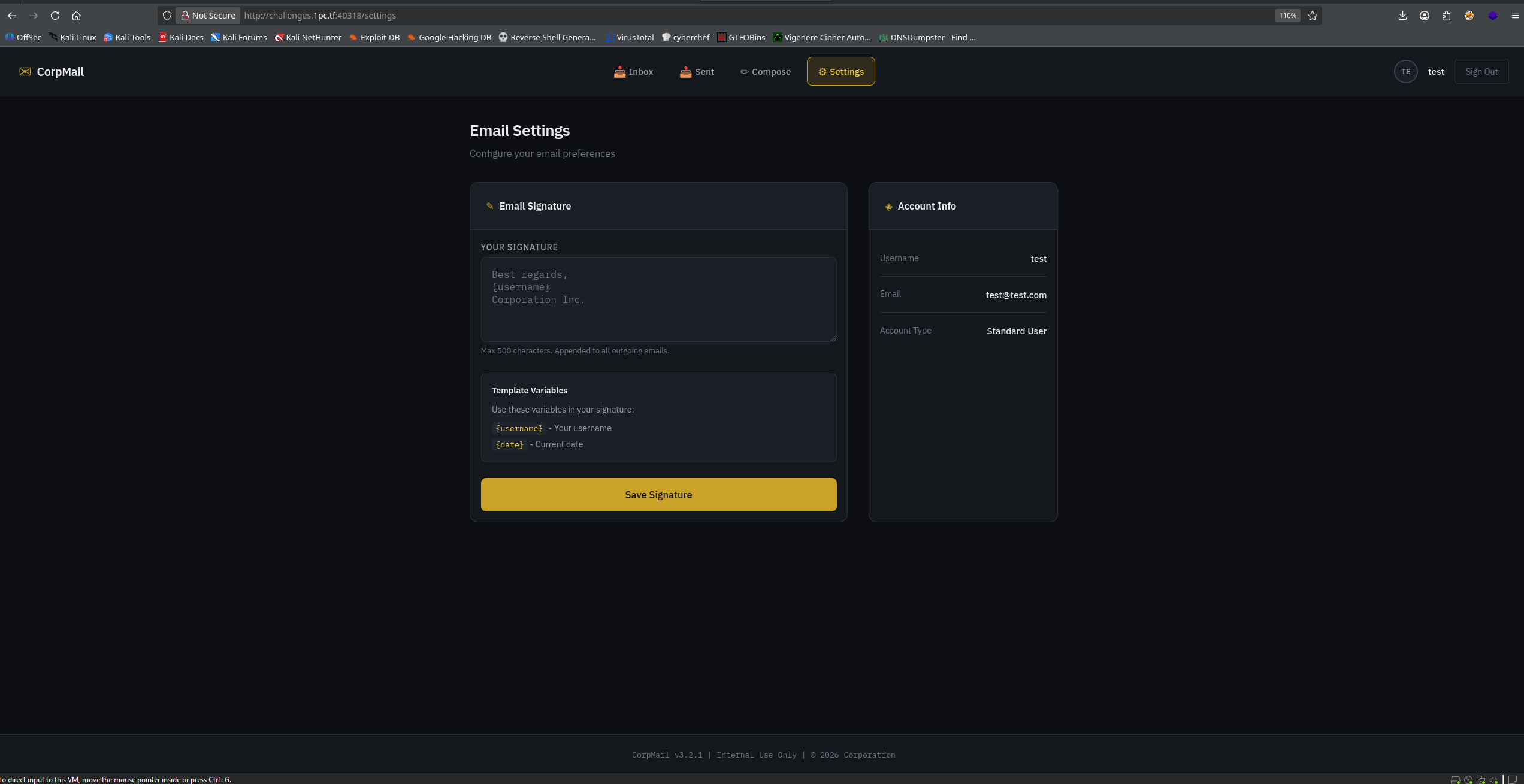1524x784 pixels.
Task: Bookmark this page with the star icon
Action: coord(1312,16)
